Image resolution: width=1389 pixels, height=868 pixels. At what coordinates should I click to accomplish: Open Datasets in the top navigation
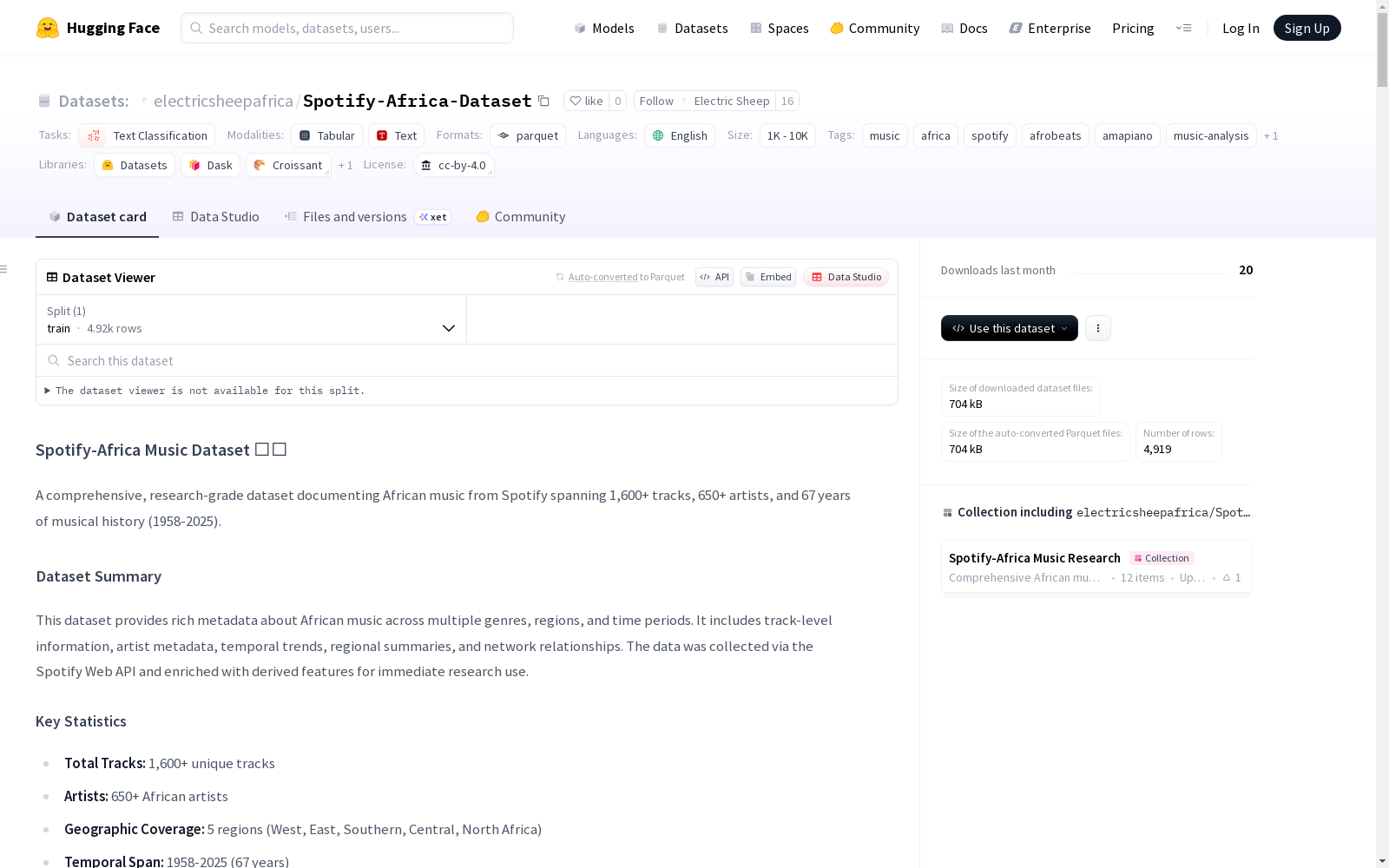692,28
